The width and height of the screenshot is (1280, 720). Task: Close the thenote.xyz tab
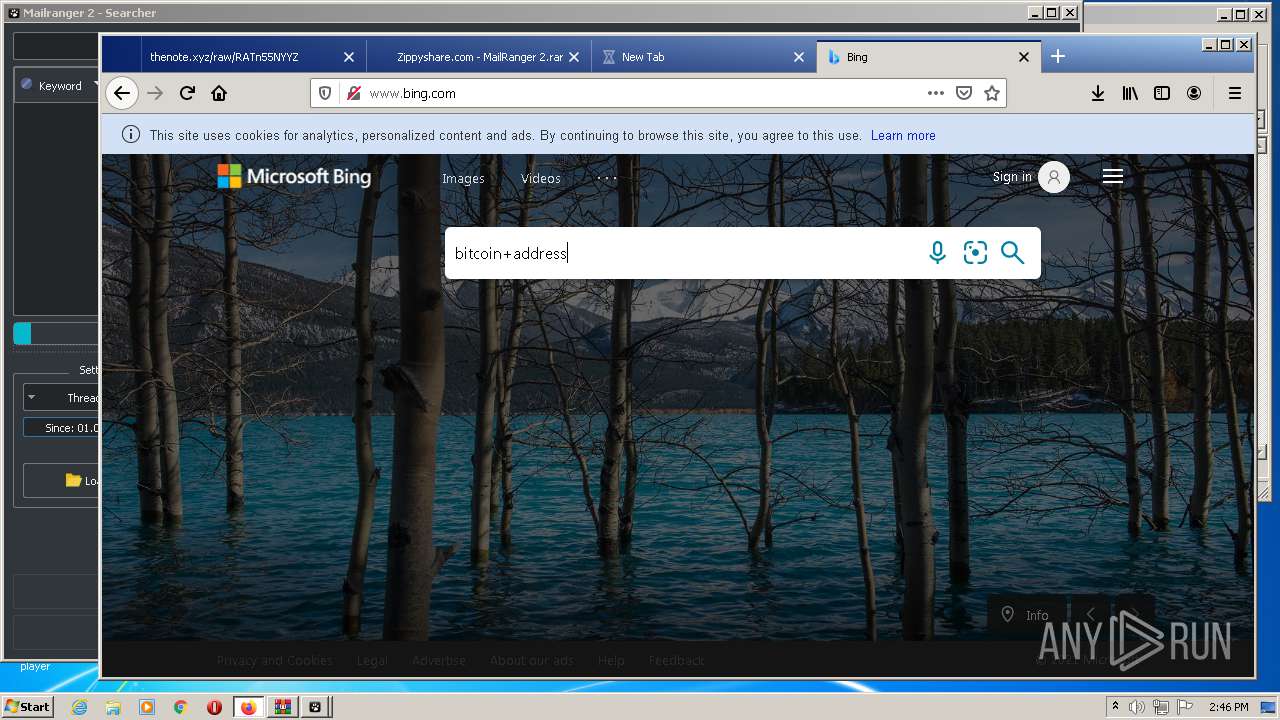coord(349,57)
